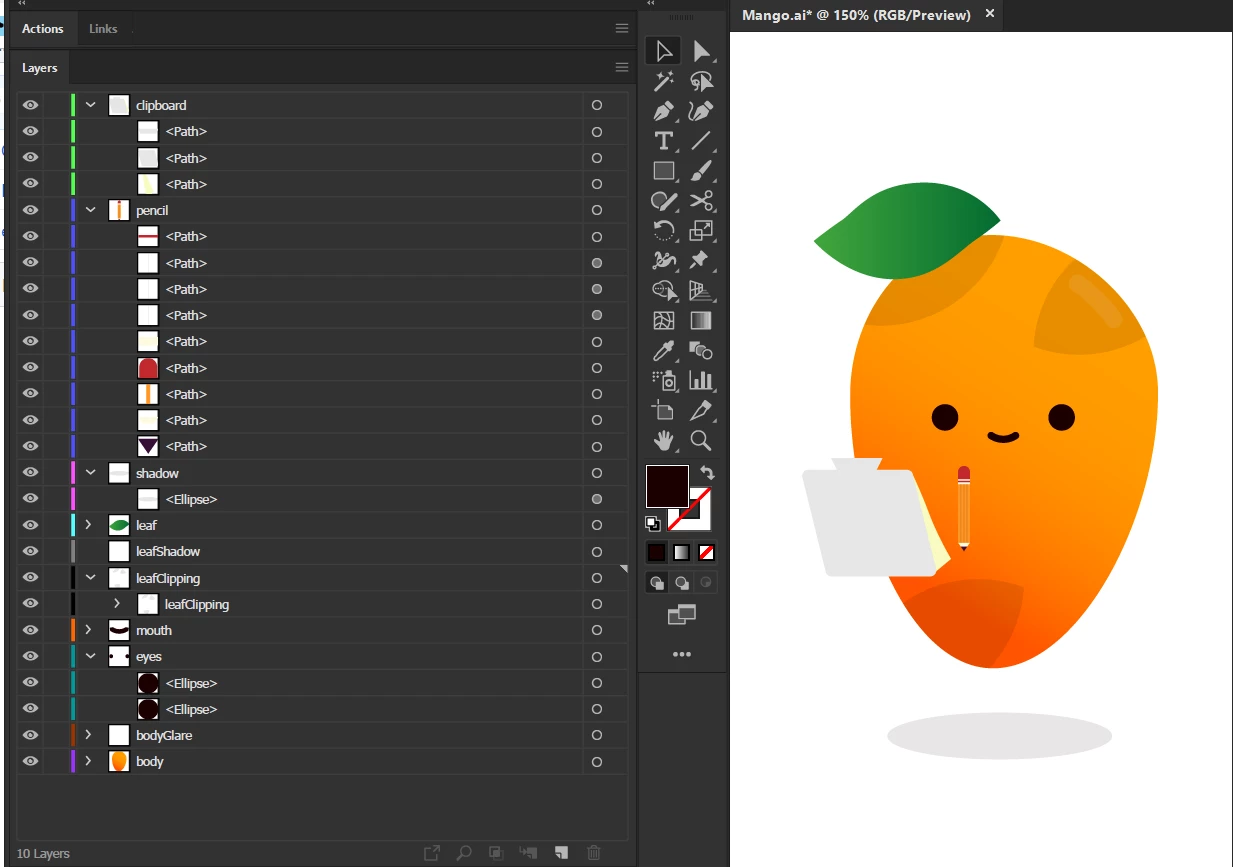Viewport: 1233px width, 867px height.
Task: Click the Direct Selection tool
Action: click(x=700, y=51)
